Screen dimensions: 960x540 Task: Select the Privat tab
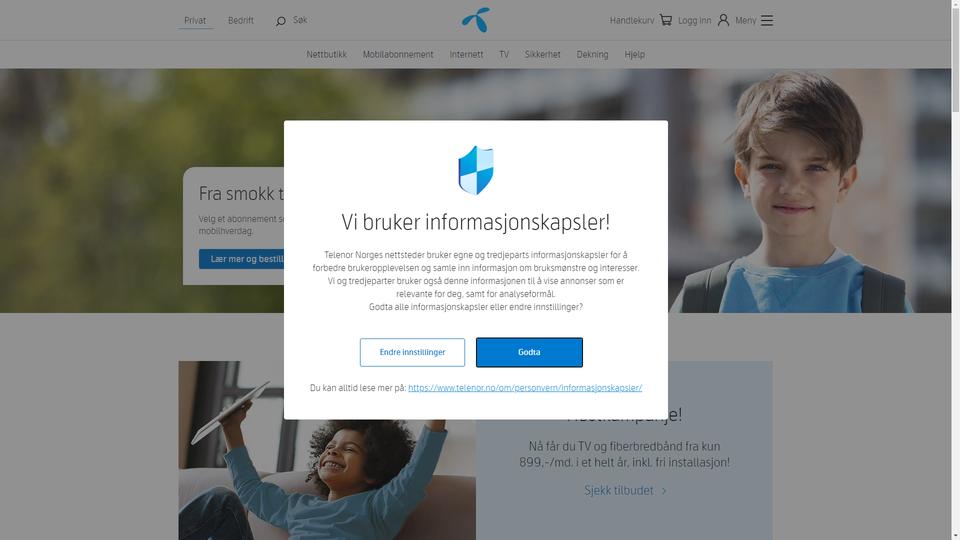click(x=195, y=20)
